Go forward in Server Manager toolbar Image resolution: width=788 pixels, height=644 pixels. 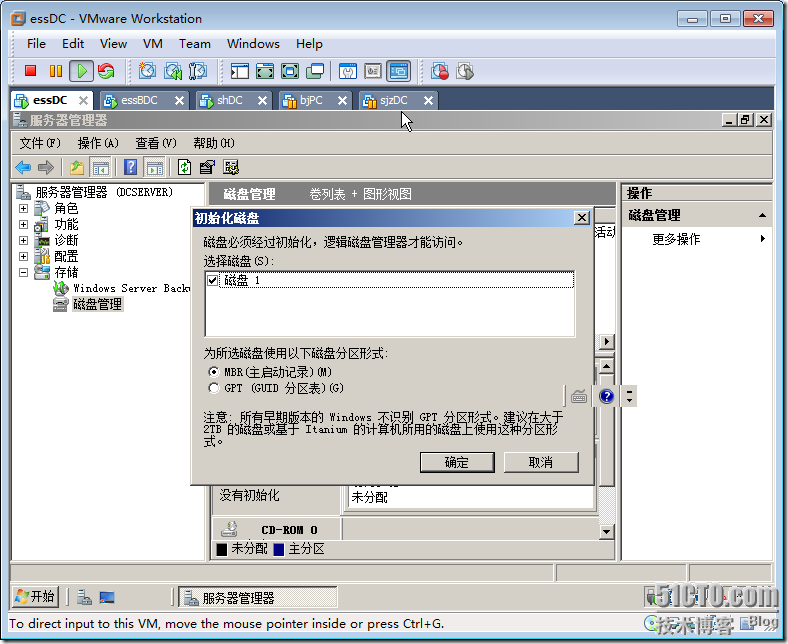46,167
